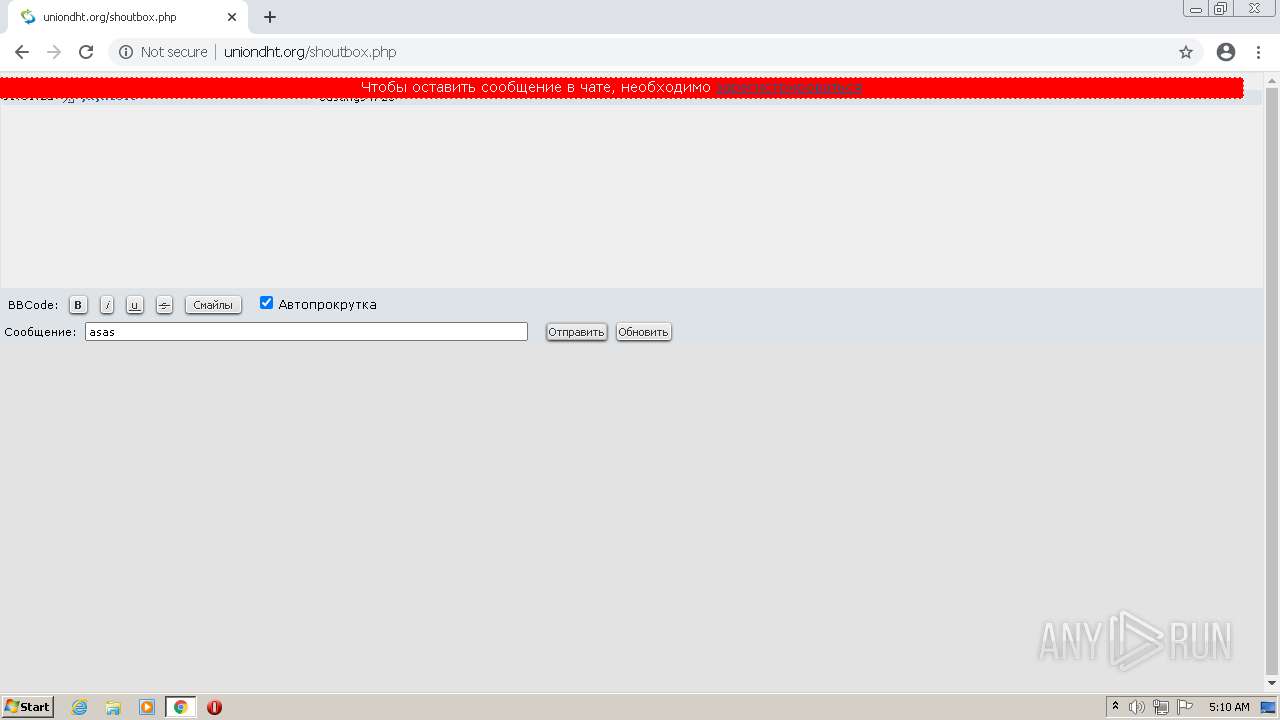Image resolution: width=1280 pixels, height=720 pixels.
Task: Close the uniondht.org shoutbox tab
Action: click(232, 17)
